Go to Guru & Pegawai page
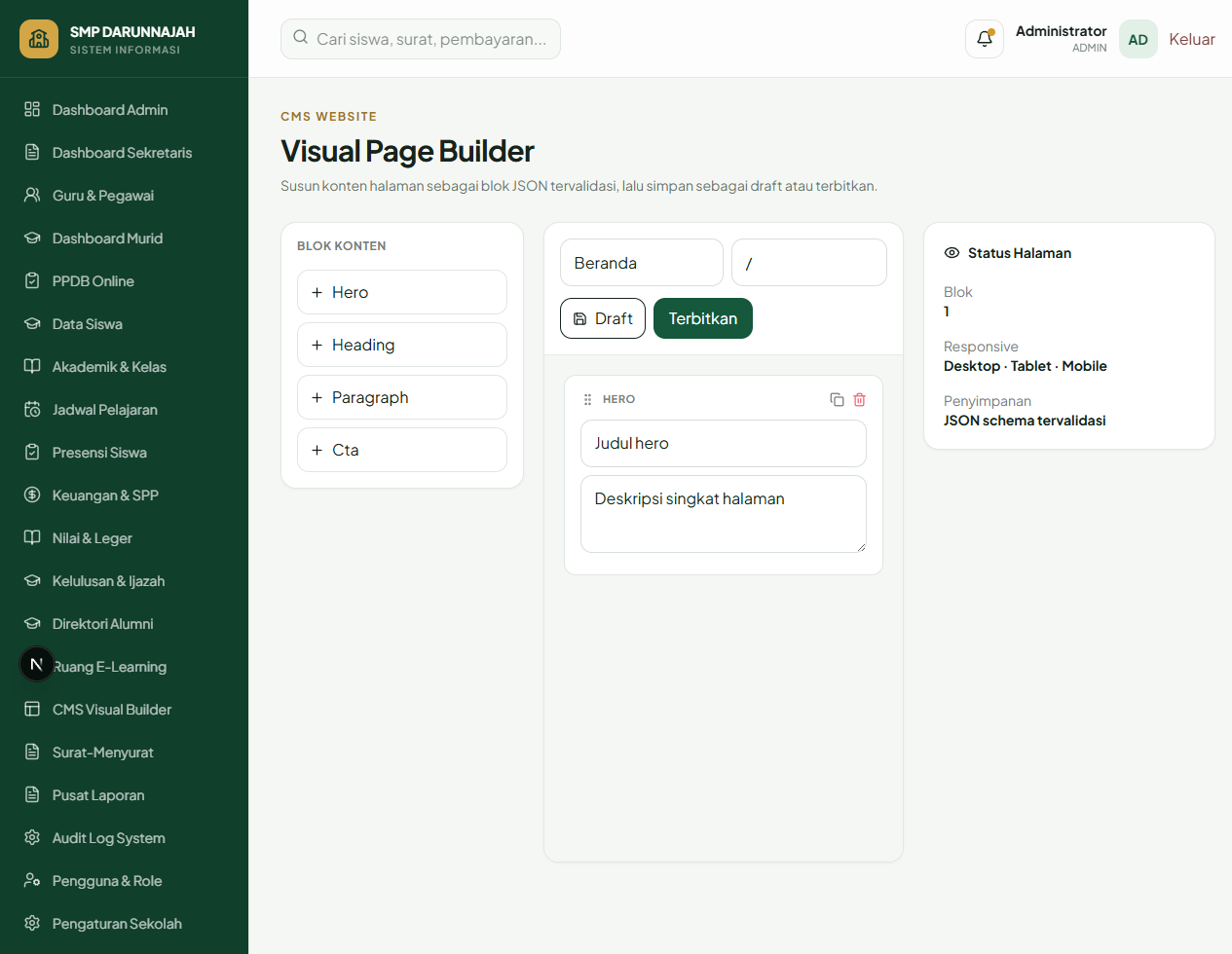Viewport: 1232px width, 954px height. point(124,195)
